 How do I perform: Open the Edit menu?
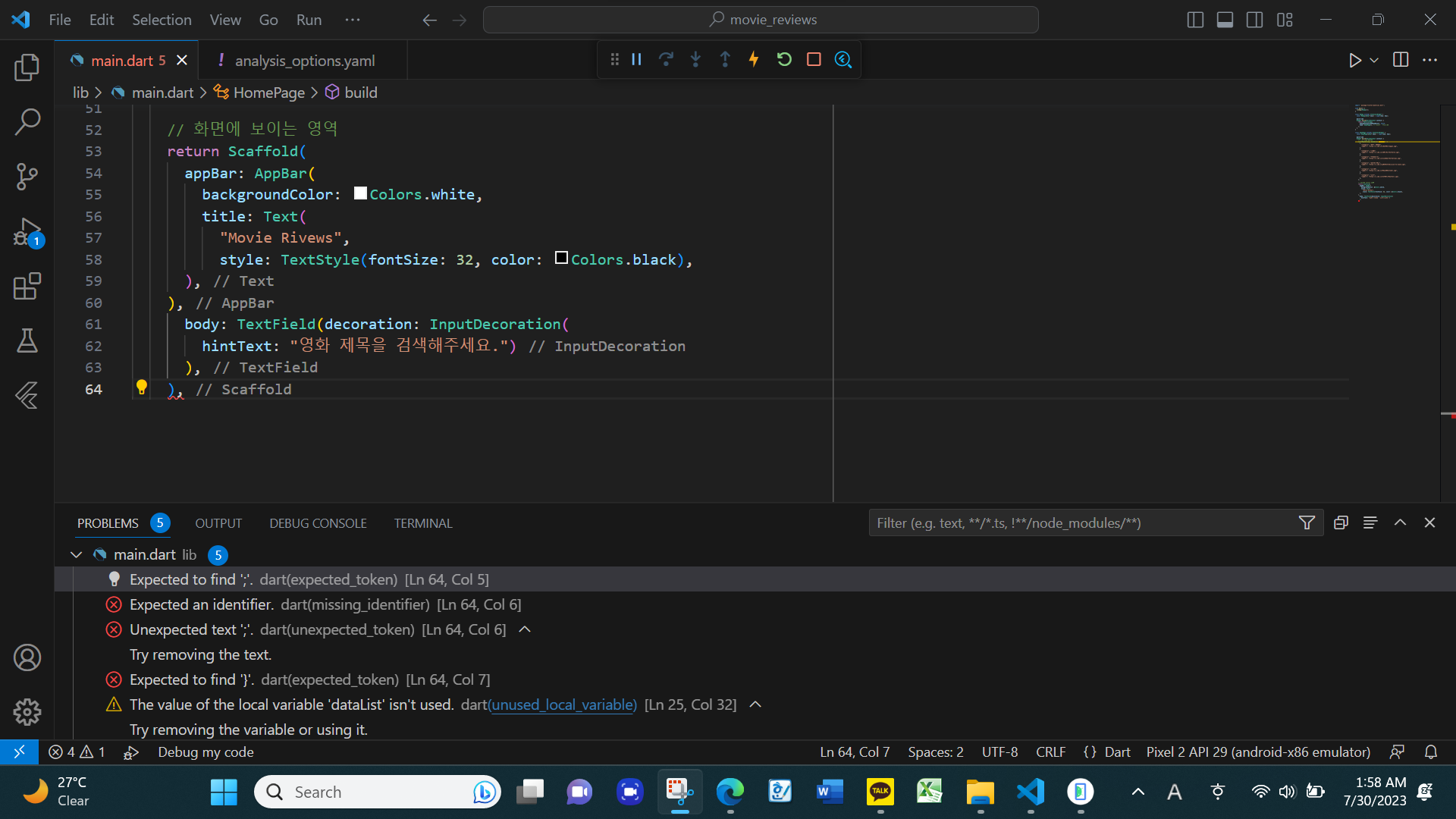(x=102, y=20)
